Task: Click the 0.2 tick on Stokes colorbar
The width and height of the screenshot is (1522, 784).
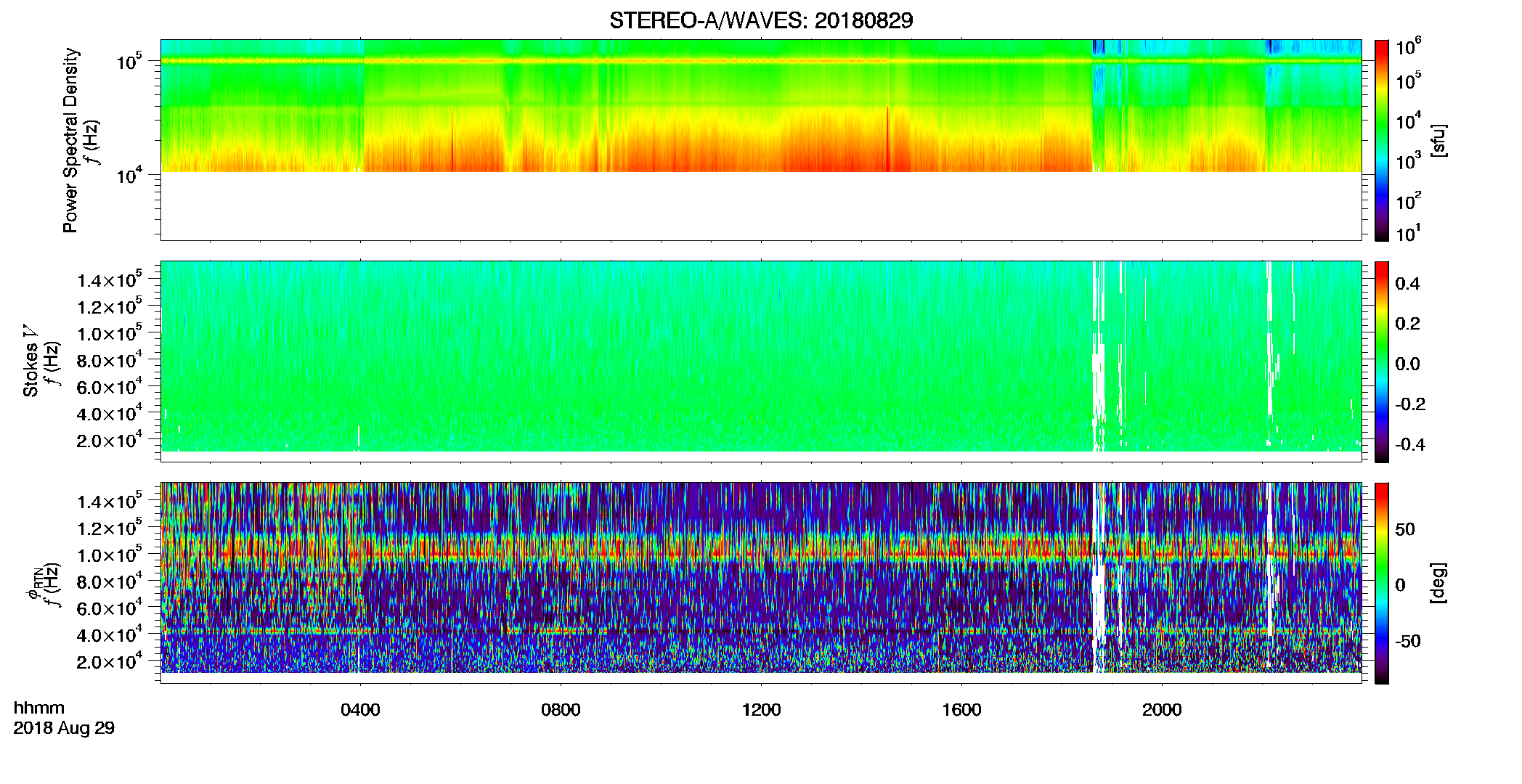Action: (1407, 323)
